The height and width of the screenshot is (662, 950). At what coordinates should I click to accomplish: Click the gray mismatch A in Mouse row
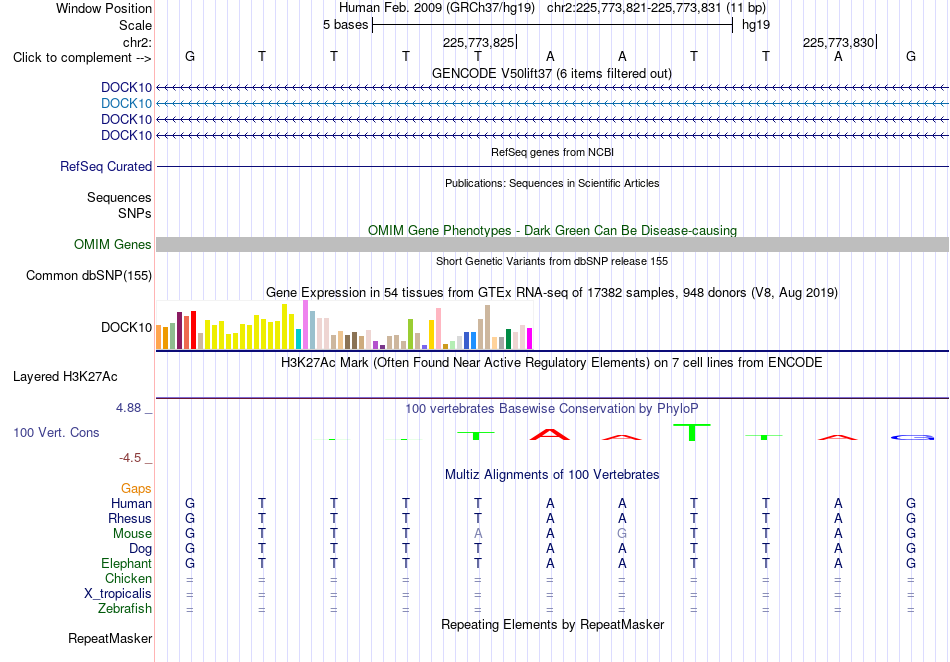[478, 534]
